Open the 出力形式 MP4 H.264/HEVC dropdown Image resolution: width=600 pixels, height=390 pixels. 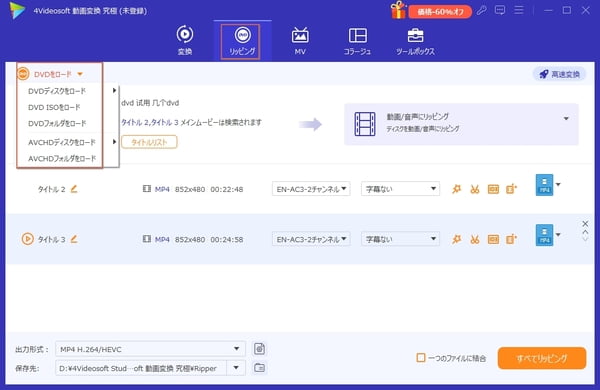pyautogui.click(x=150, y=349)
